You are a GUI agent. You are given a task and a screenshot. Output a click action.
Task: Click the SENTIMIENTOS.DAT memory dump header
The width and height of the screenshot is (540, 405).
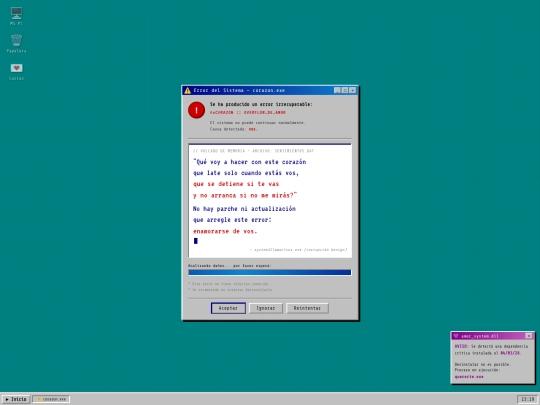tap(253, 151)
